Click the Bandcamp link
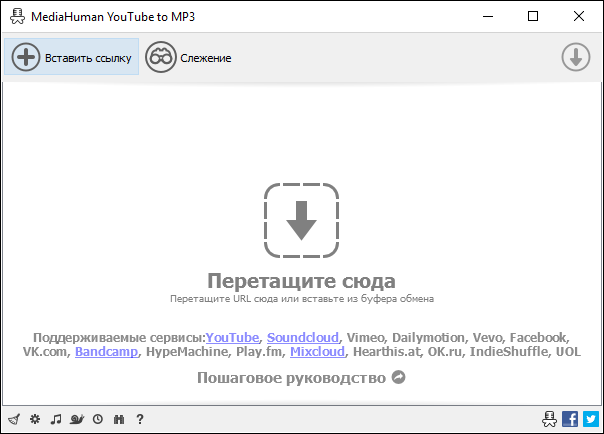The image size is (604, 434). [107, 352]
